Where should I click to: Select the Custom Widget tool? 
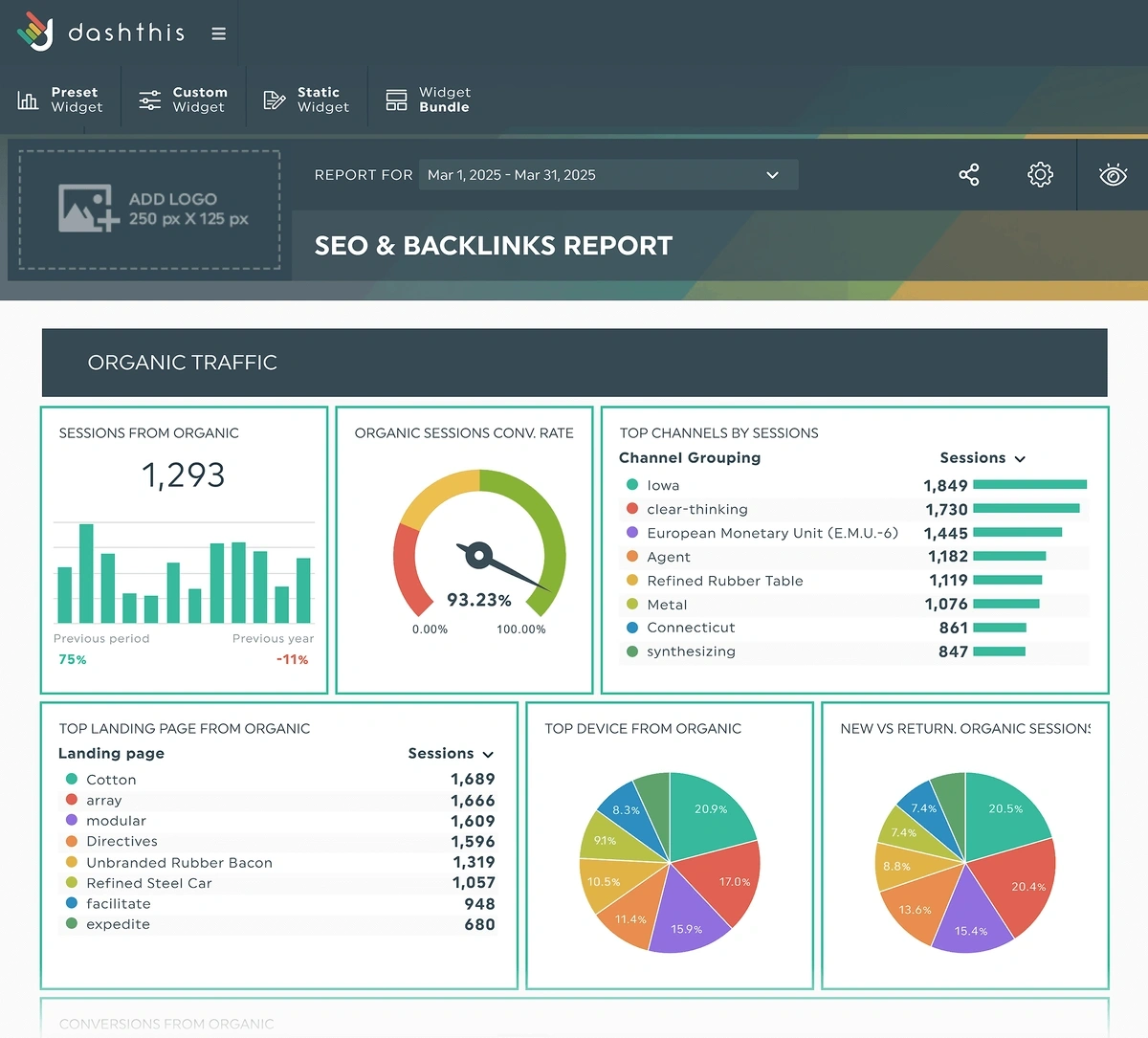[x=183, y=99]
